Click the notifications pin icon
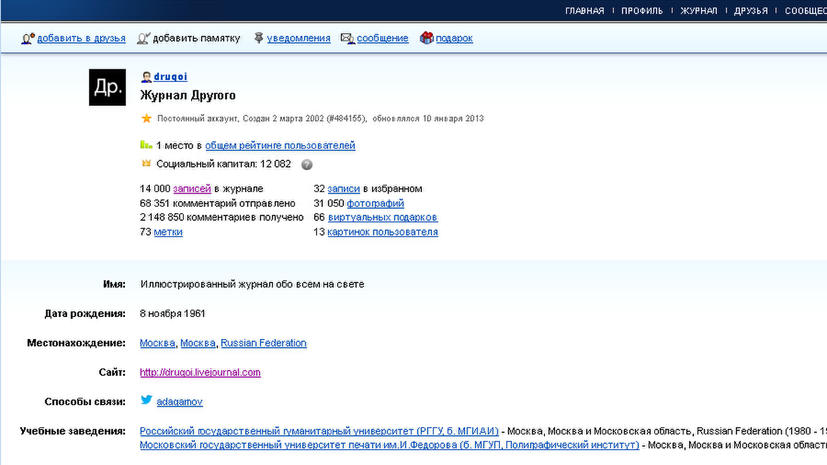This screenshot has width=827, height=465. (258, 37)
